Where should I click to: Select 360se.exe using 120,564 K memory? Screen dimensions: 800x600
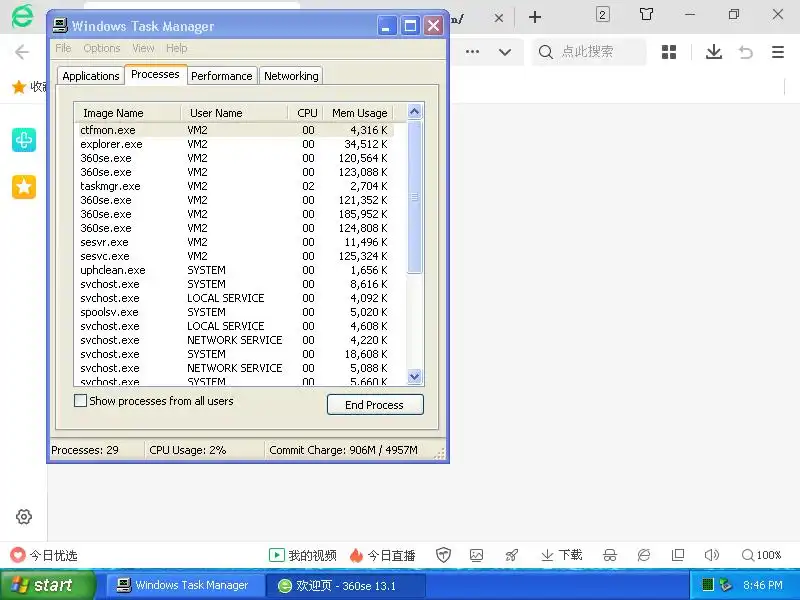point(235,158)
